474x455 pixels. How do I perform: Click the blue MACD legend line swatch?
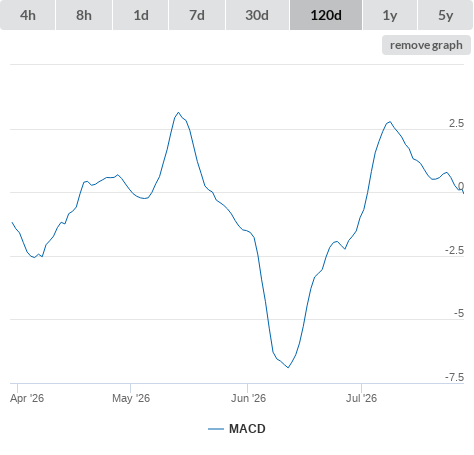pyautogui.click(x=216, y=429)
